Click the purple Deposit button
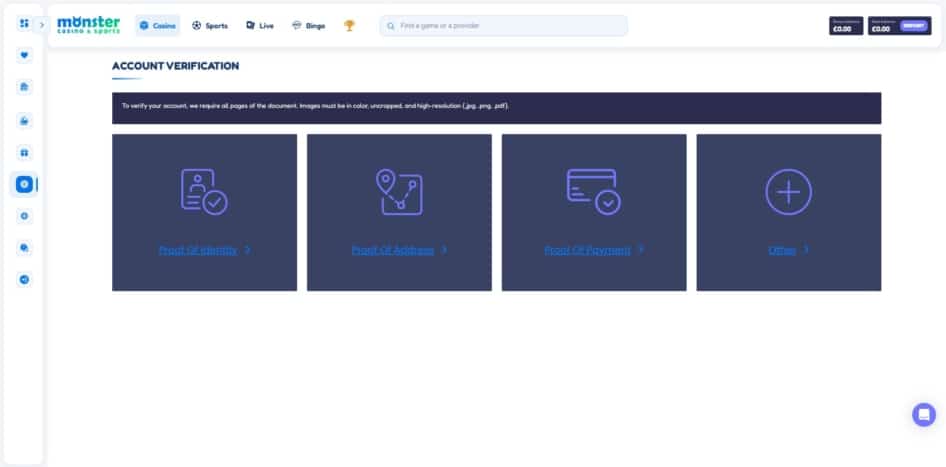946x467 pixels. [x=913, y=26]
